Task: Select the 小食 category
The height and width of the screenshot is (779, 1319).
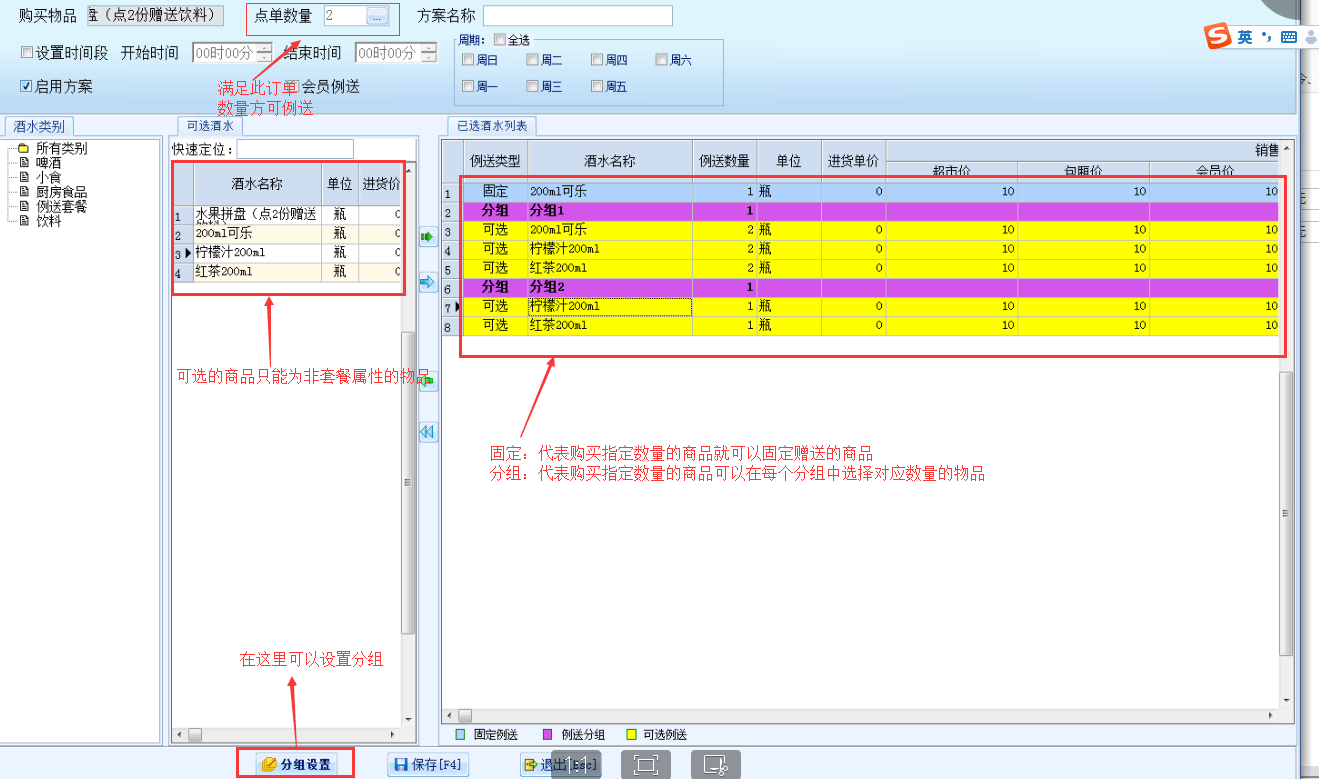Action: (x=49, y=177)
